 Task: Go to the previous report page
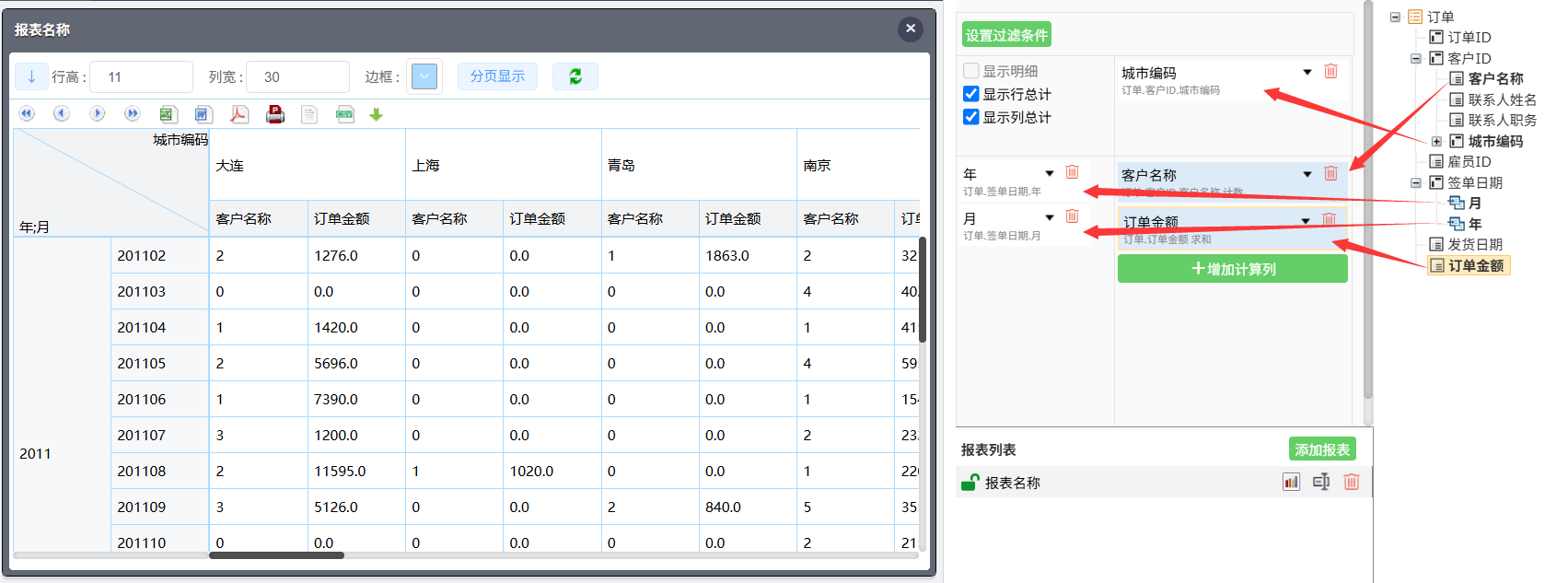pos(62,113)
